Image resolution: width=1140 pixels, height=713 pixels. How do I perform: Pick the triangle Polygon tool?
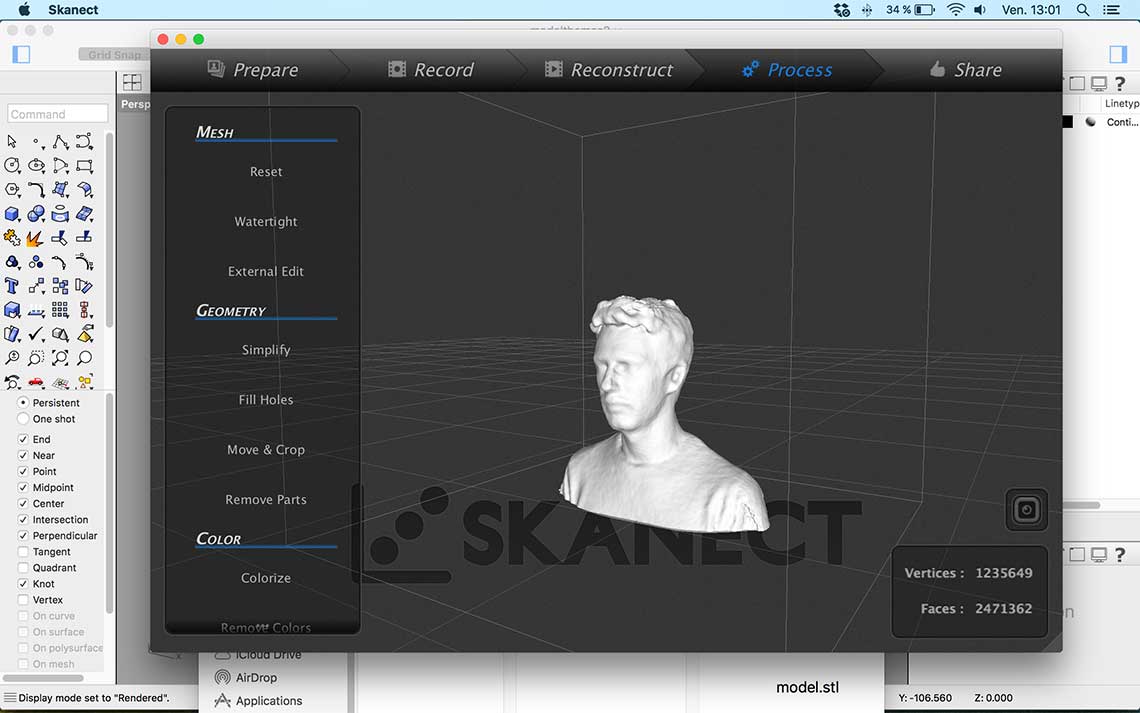coord(60,165)
